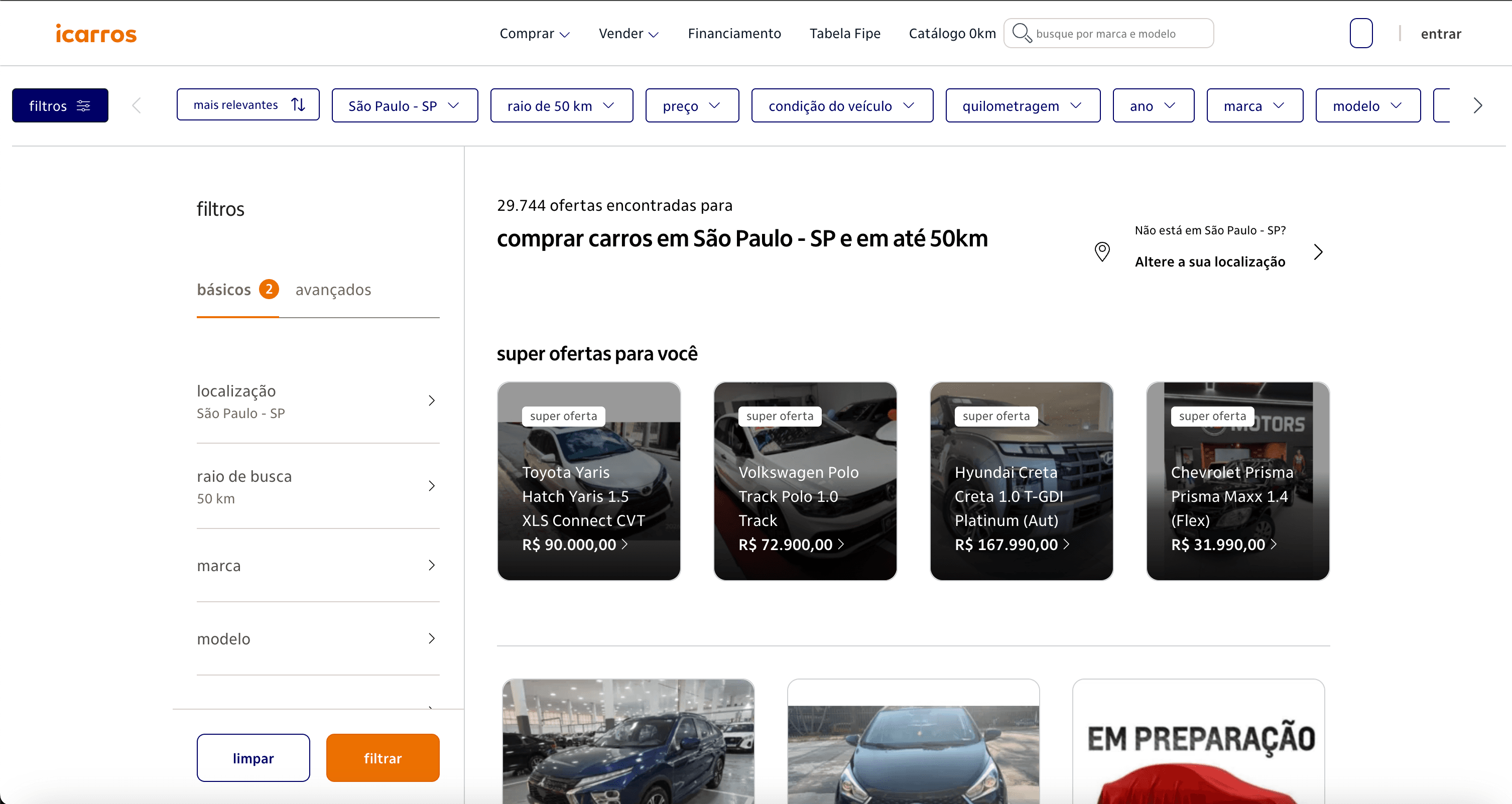The image size is (1512, 804).
Task: Open the preço filter dropdown
Action: pyautogui.click(x=692, y=105)
